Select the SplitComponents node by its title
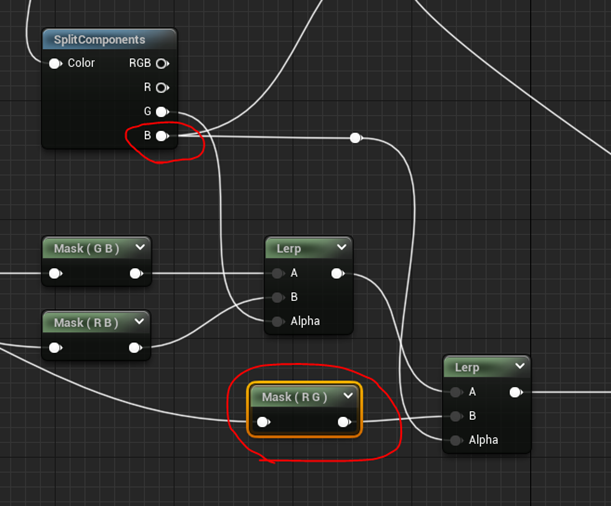 [99, 40]
